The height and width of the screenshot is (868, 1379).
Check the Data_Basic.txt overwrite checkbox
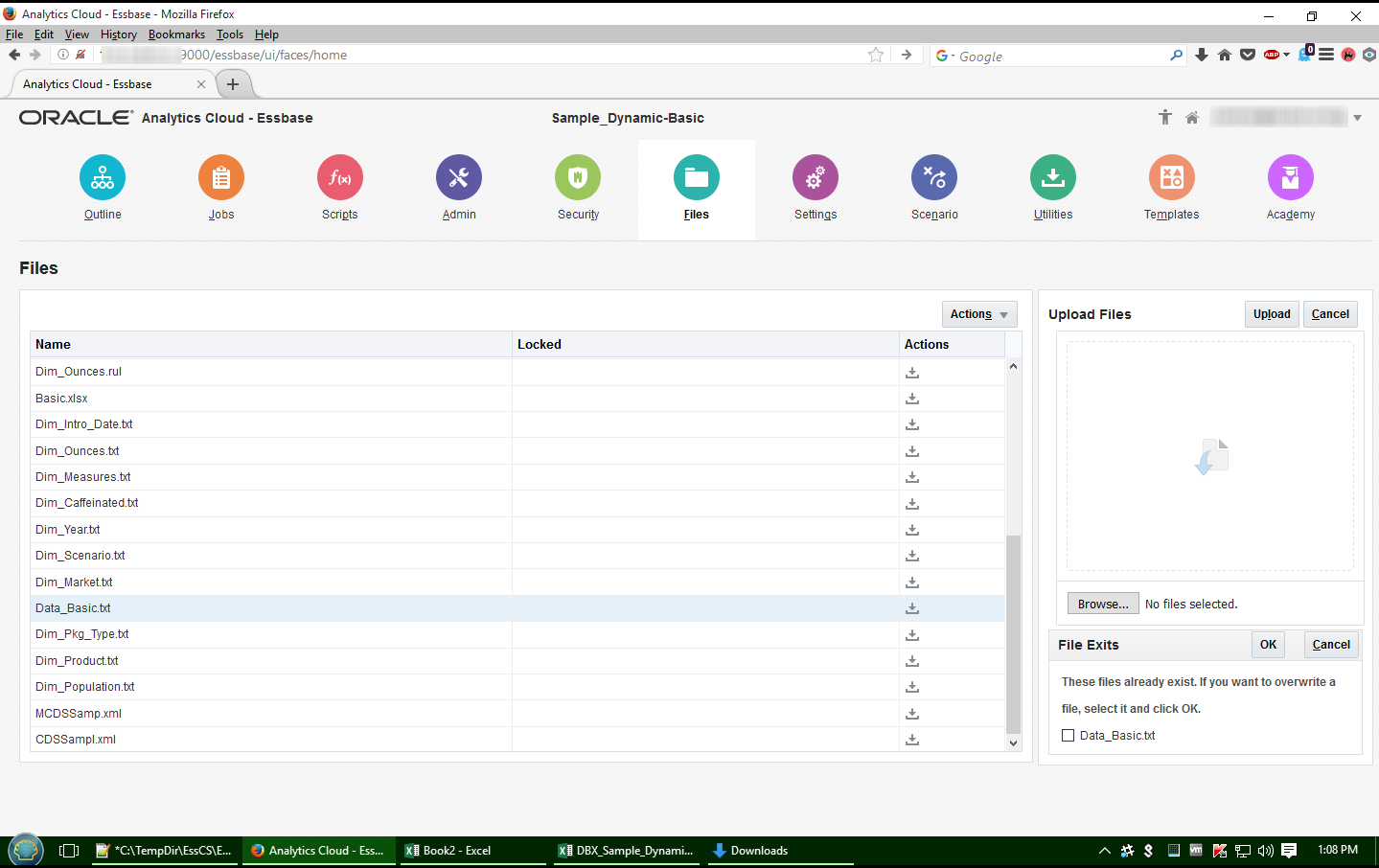pos(1068,736)
